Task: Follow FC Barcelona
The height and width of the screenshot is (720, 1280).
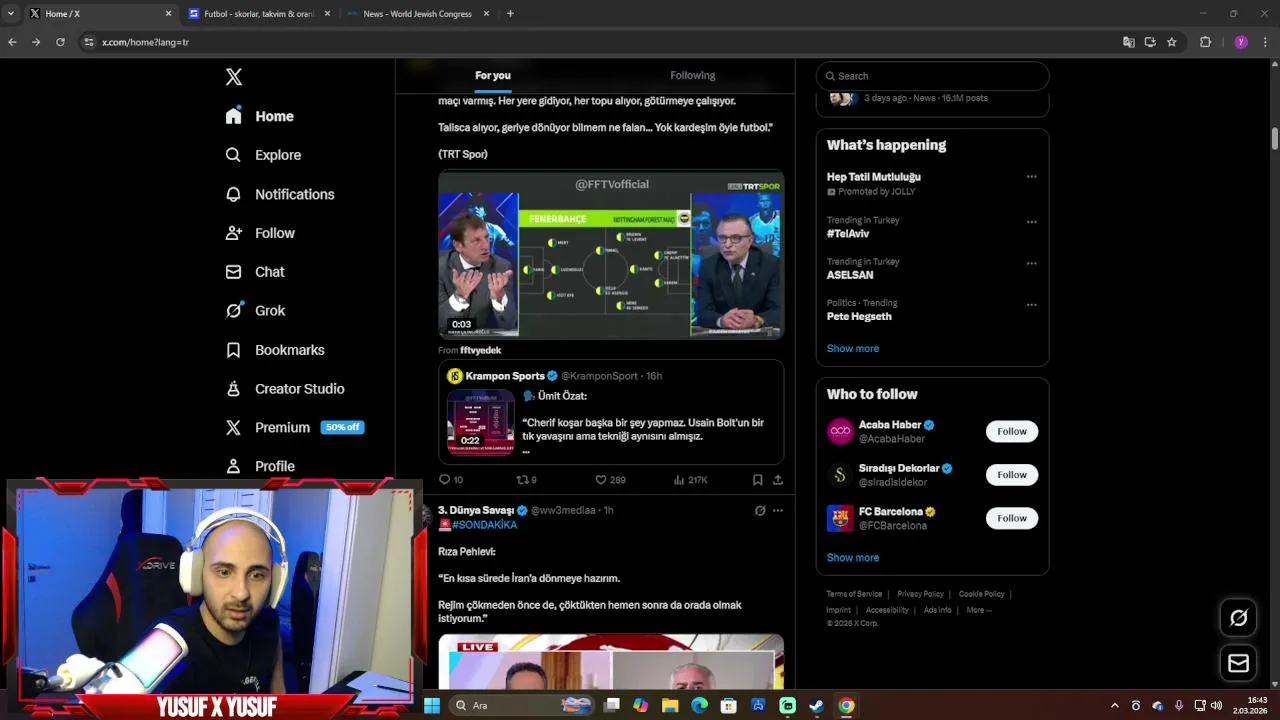Action: pos(1012,518)
